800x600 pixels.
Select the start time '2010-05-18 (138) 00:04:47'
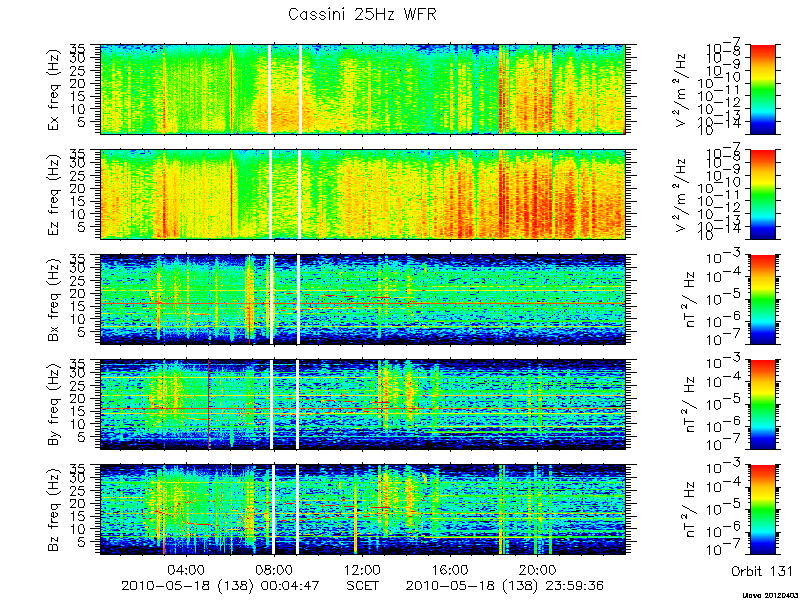[x=219, y=585]
